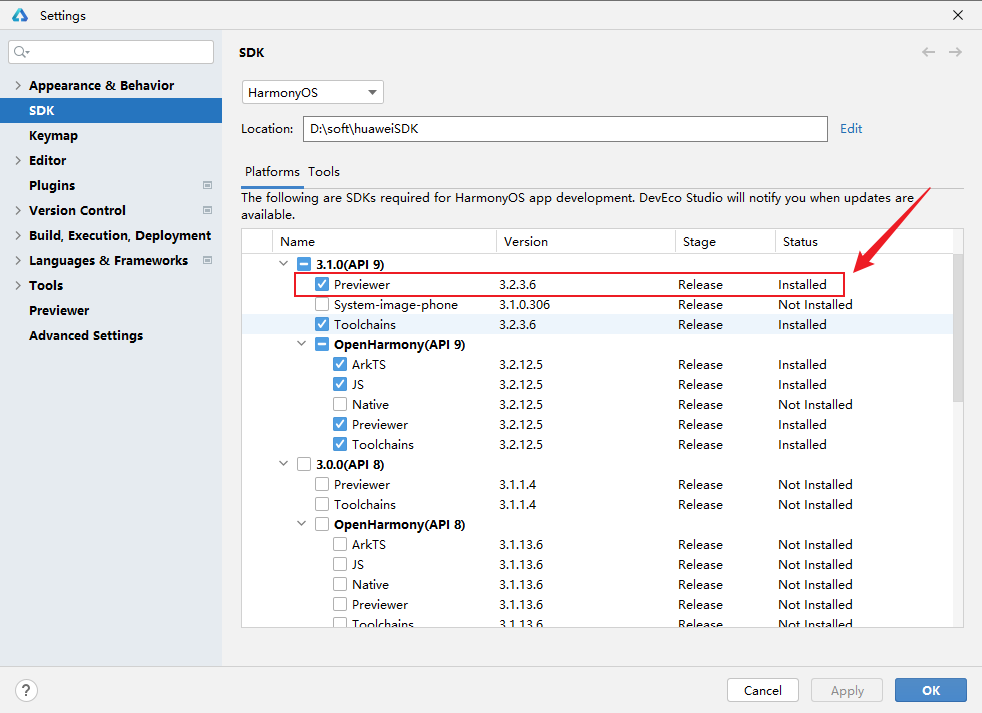Collapse the OpenHarmony(API 9) tree group

(x=302, y=344)
